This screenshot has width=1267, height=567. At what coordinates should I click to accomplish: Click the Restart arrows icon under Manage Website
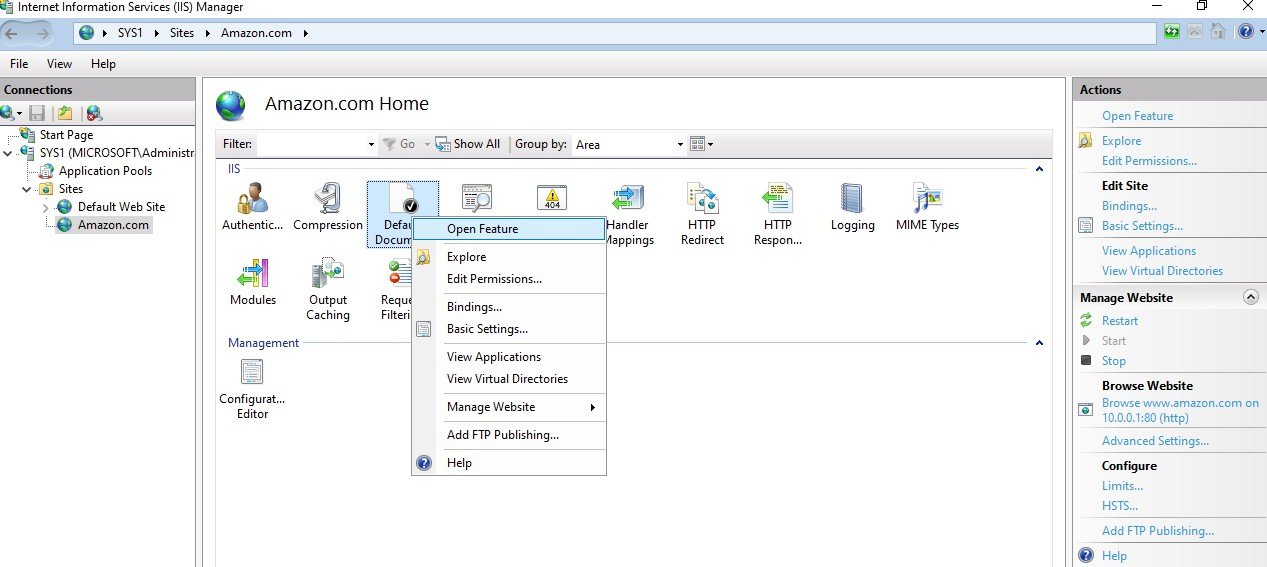[x=1086, y=320]
